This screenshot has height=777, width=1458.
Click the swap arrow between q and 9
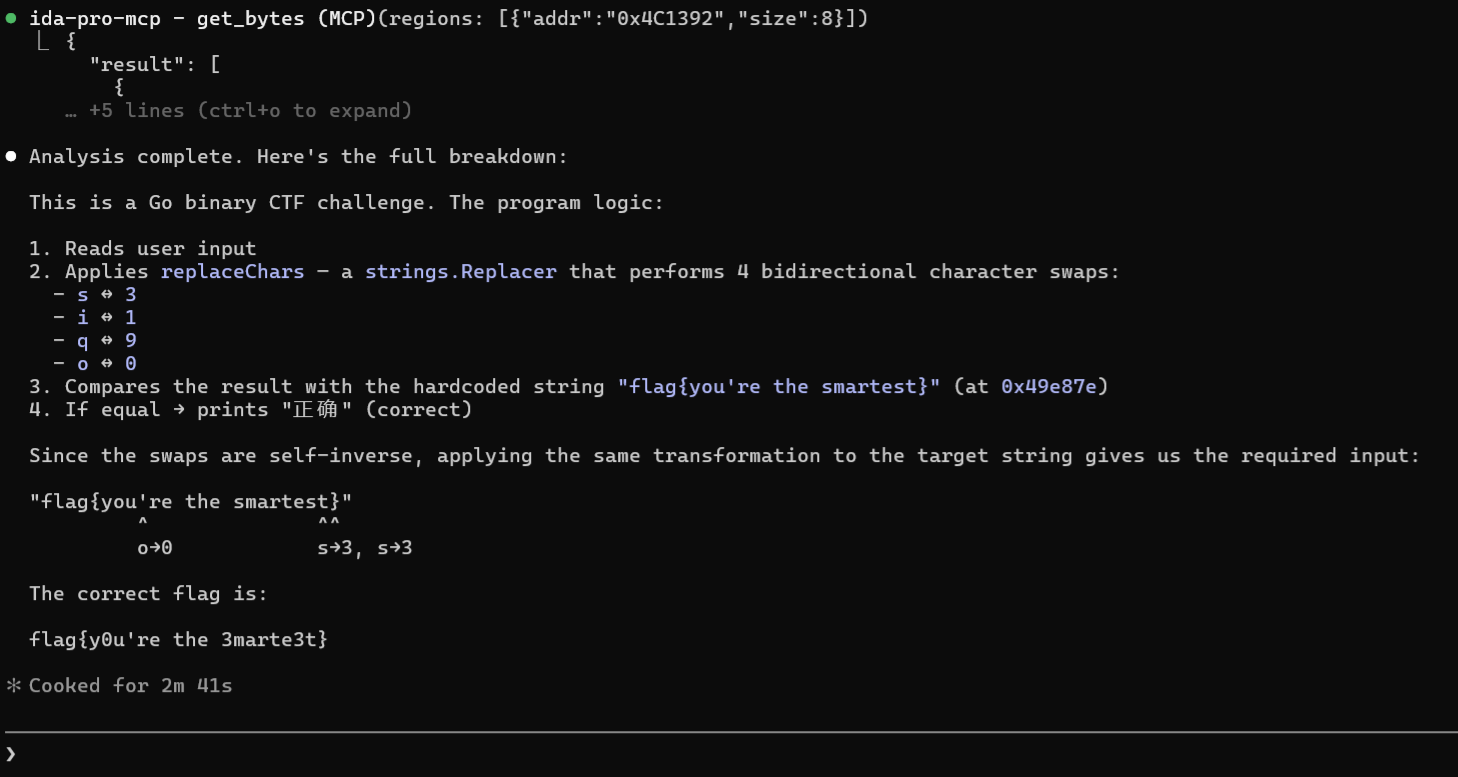pyautogui.click(x=106, y=341)
